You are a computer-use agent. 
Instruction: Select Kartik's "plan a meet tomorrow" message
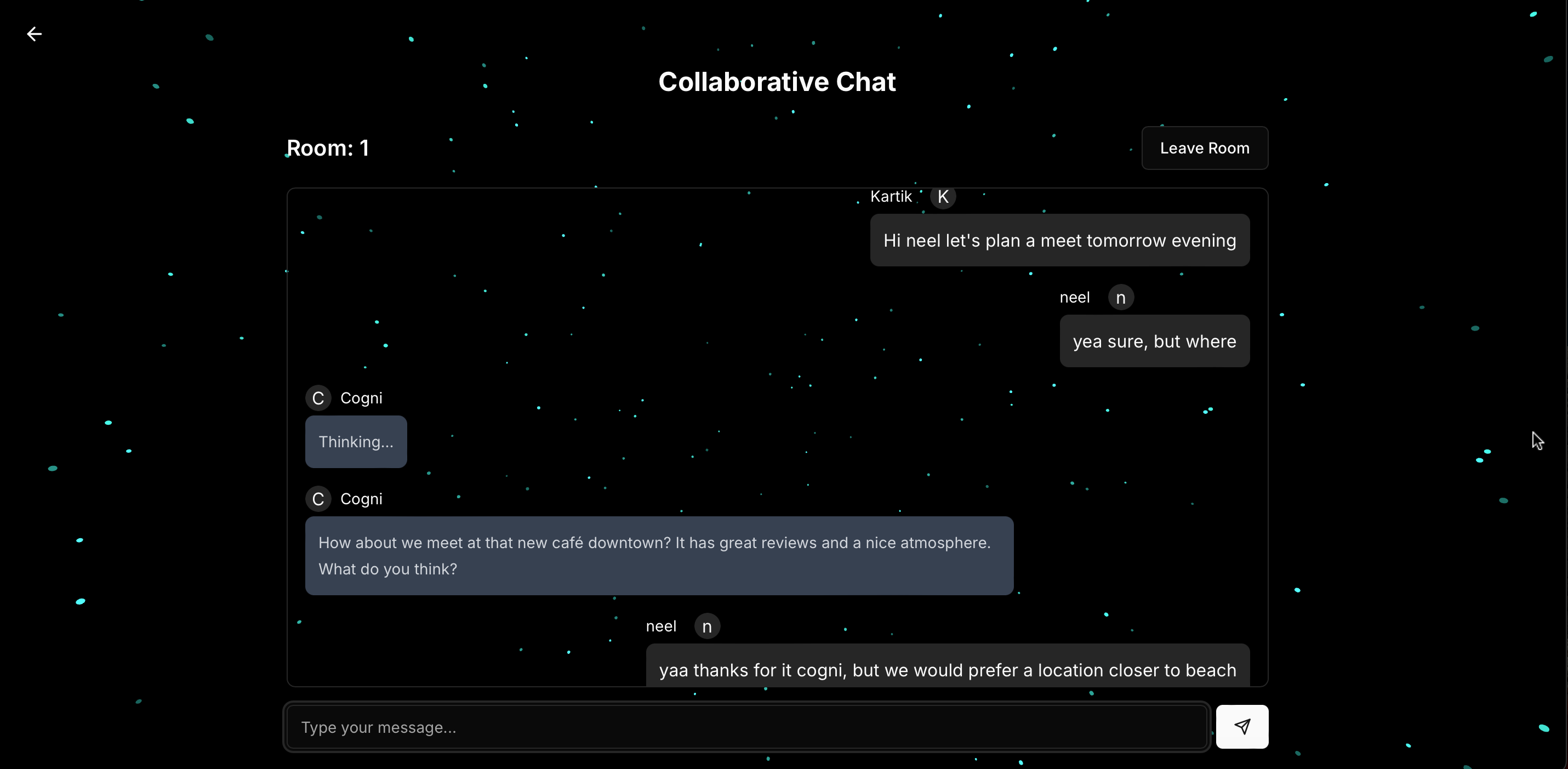click(x=1059, y=241)
